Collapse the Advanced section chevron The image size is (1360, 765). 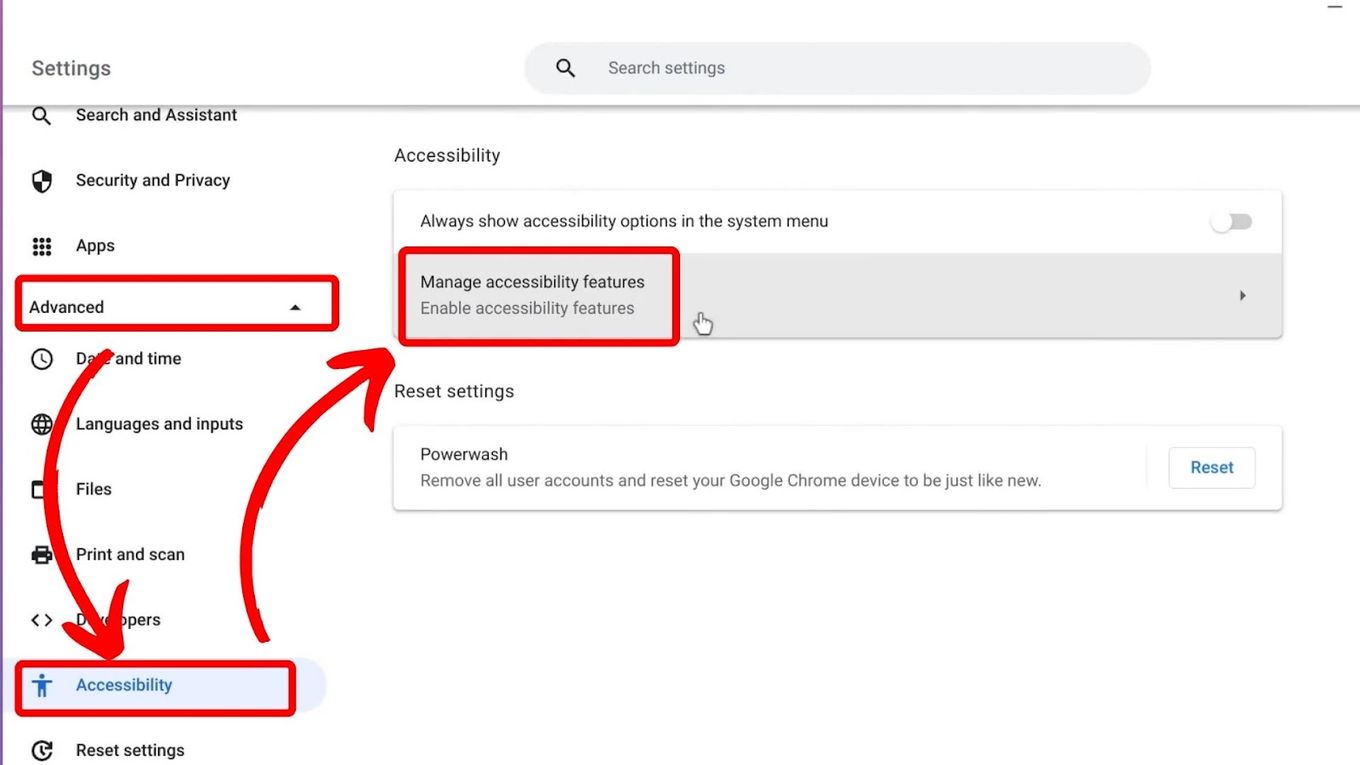[x=296, y=306]
